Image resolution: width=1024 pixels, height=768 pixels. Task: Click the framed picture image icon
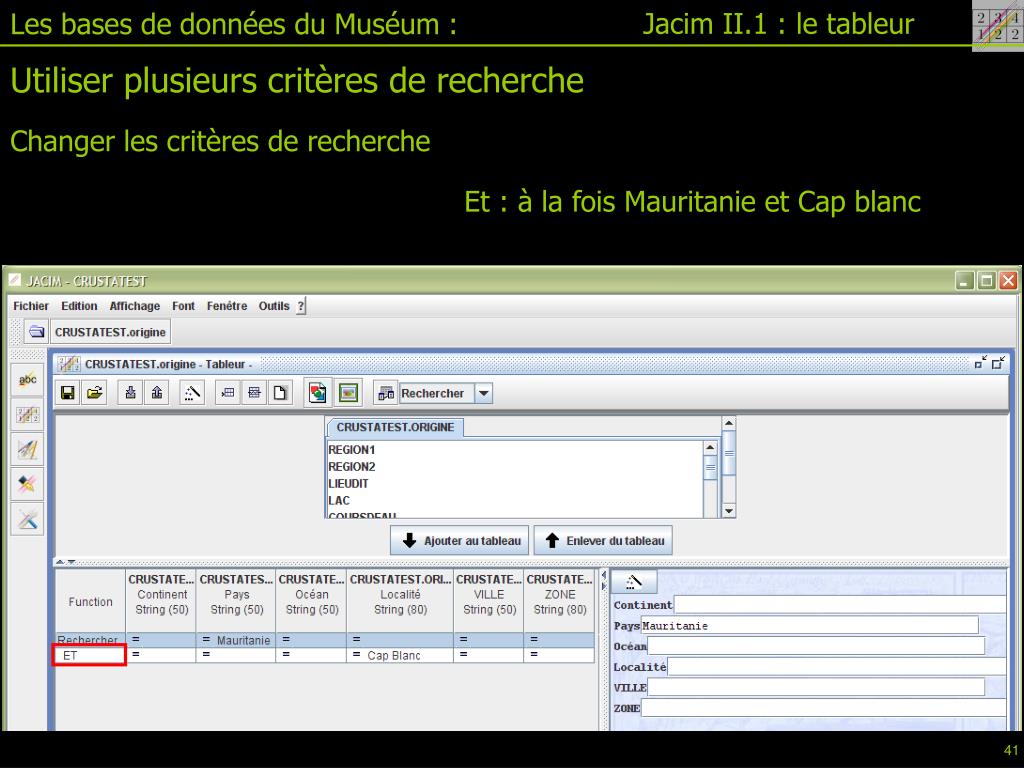point(349,392)
